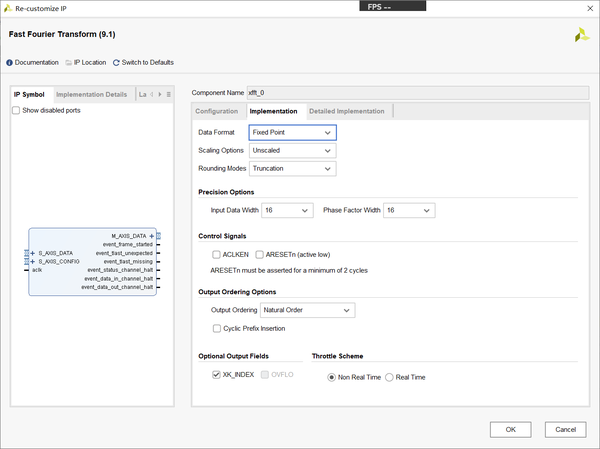The height and width of the screenshot is (449, 600).
Task: Open the left panel tab list menu icon
Action: [169, 94]
